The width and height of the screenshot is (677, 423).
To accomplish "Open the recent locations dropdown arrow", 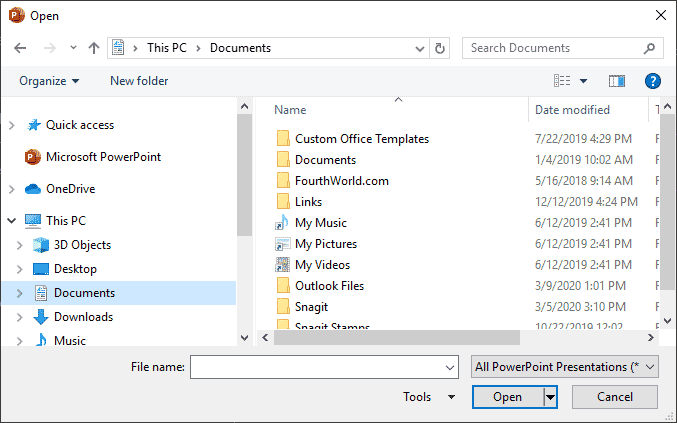I will [73, 48].
